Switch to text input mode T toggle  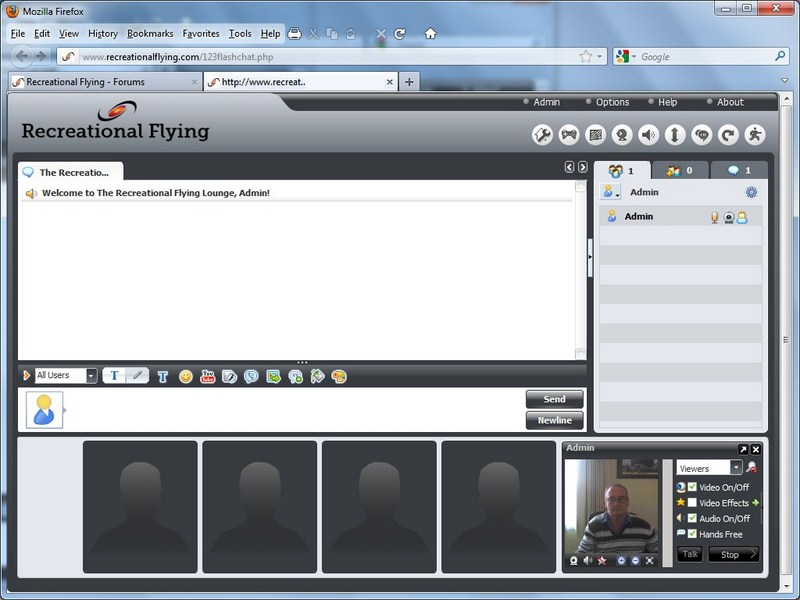point(114,376)
